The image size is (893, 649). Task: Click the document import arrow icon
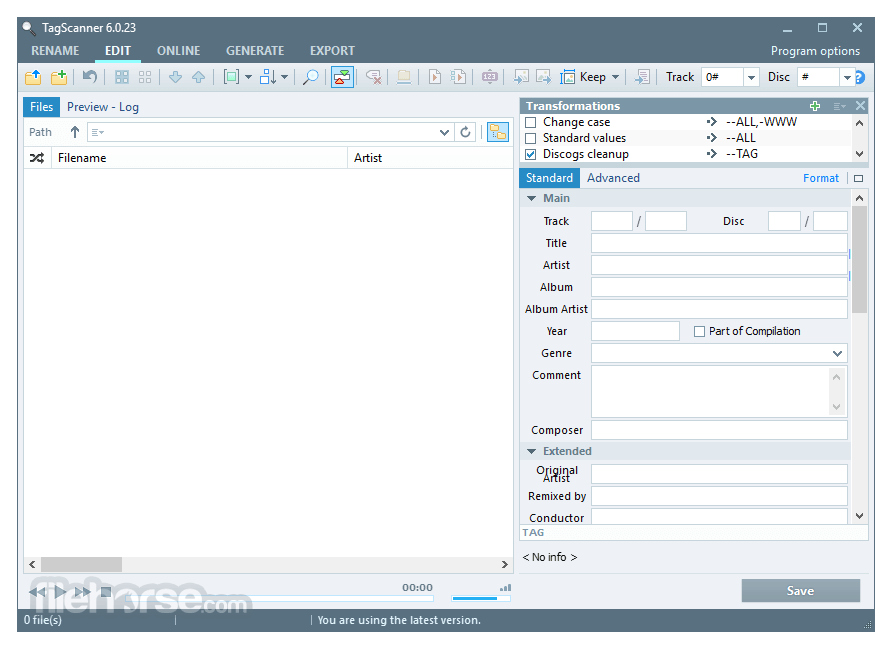642,77
